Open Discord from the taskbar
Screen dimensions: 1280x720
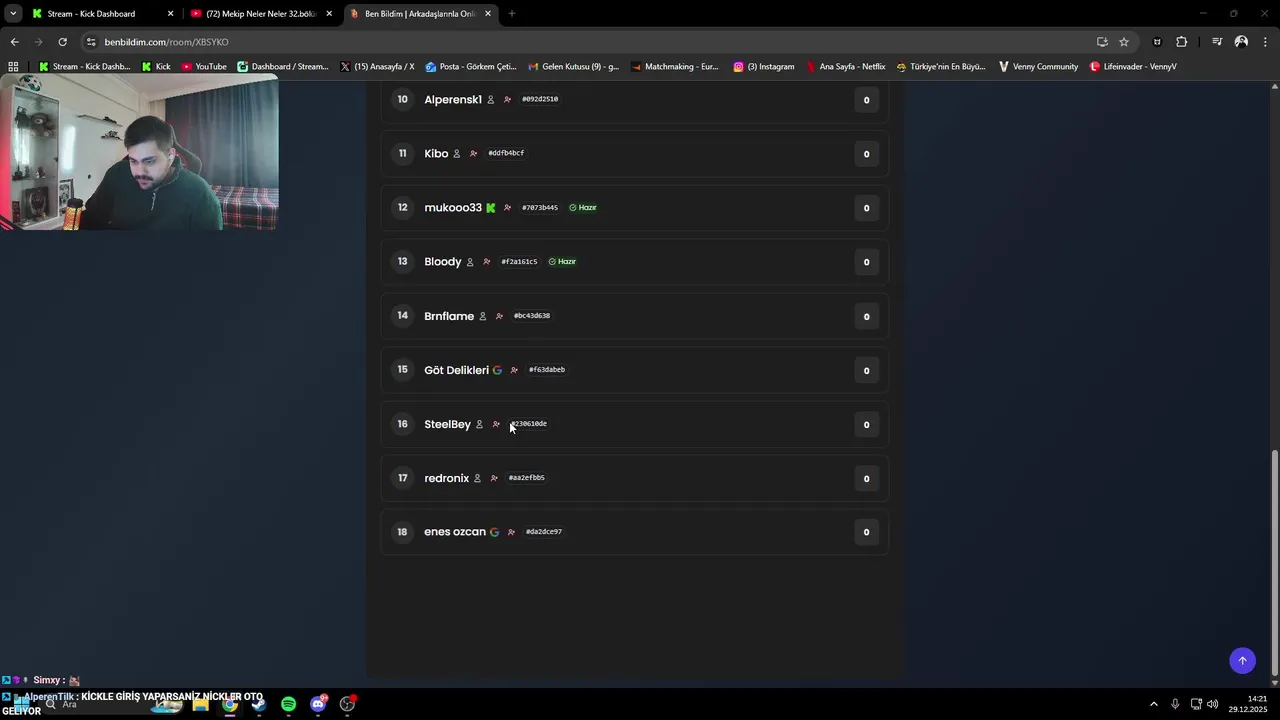click(318, 704)
